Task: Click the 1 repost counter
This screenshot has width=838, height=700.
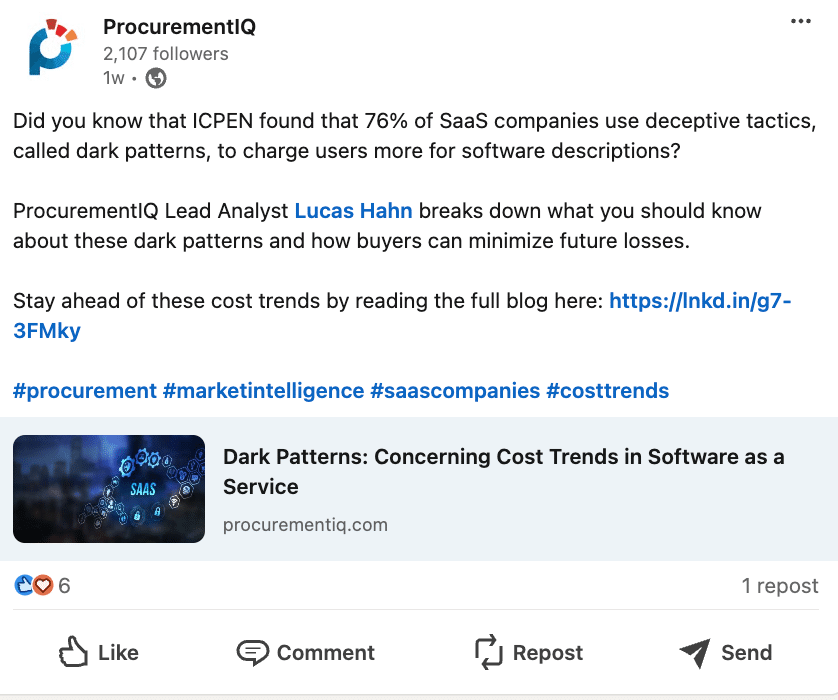Action: (781, 586)
